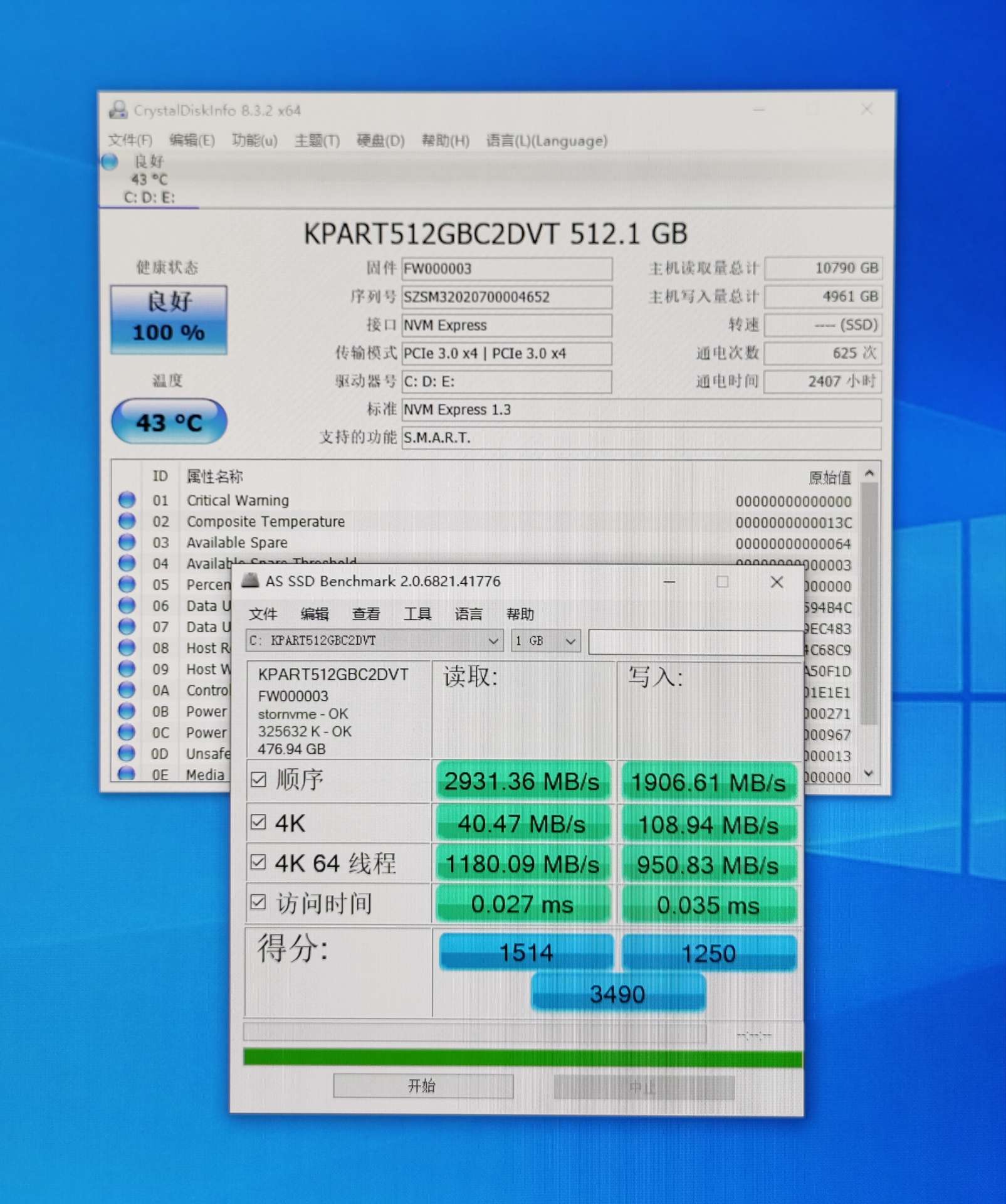The image size is (1006, 1204).
Task: Click status orb for attribute 07 row
Action: [127, 626]
